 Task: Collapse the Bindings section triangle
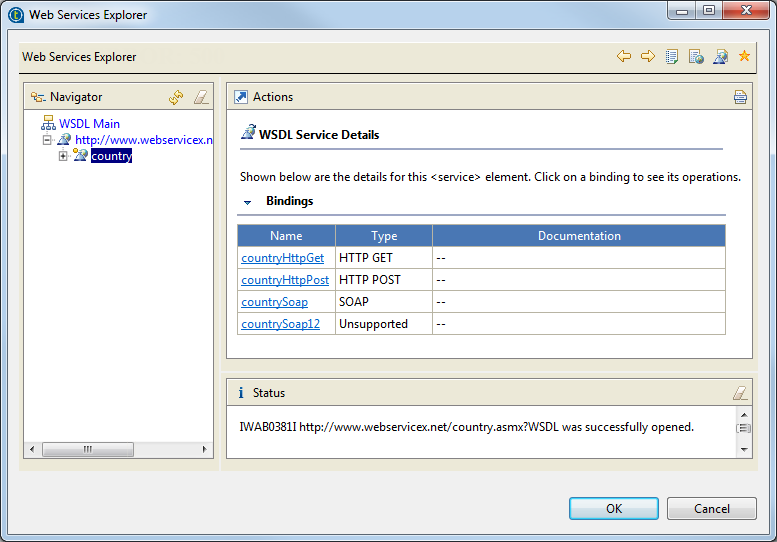point(248,202)
